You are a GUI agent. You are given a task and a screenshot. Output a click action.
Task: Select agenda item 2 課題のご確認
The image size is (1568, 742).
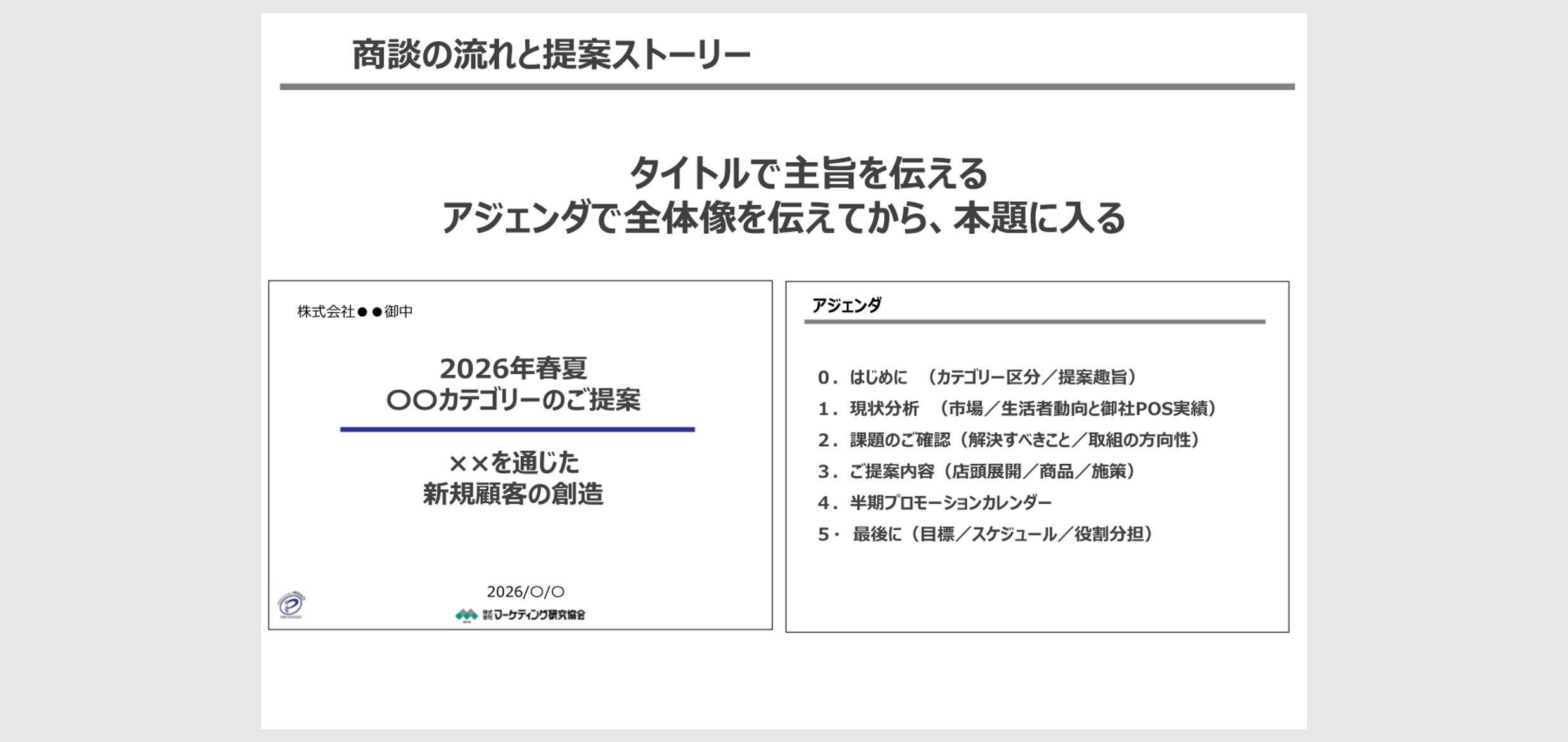tap(1009, 440)
